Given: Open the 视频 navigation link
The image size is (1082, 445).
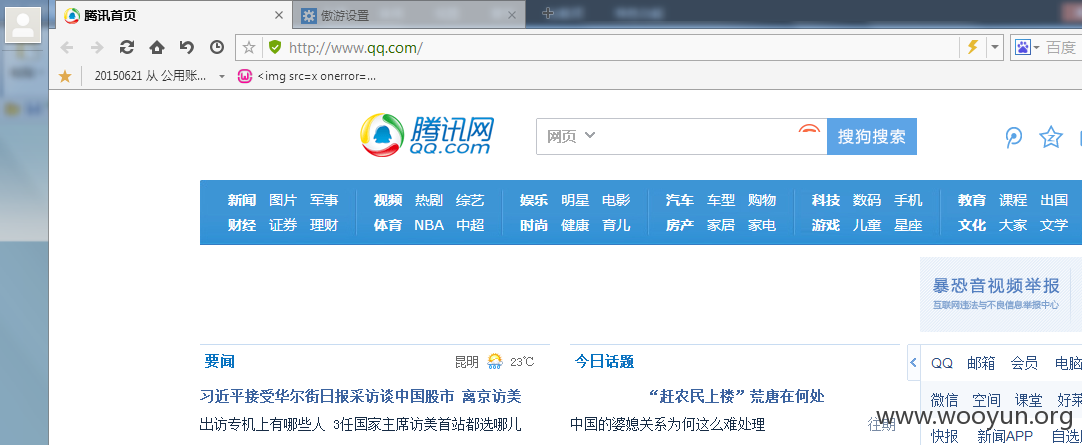Looking at the screenshot, I should tap(388, 200).
